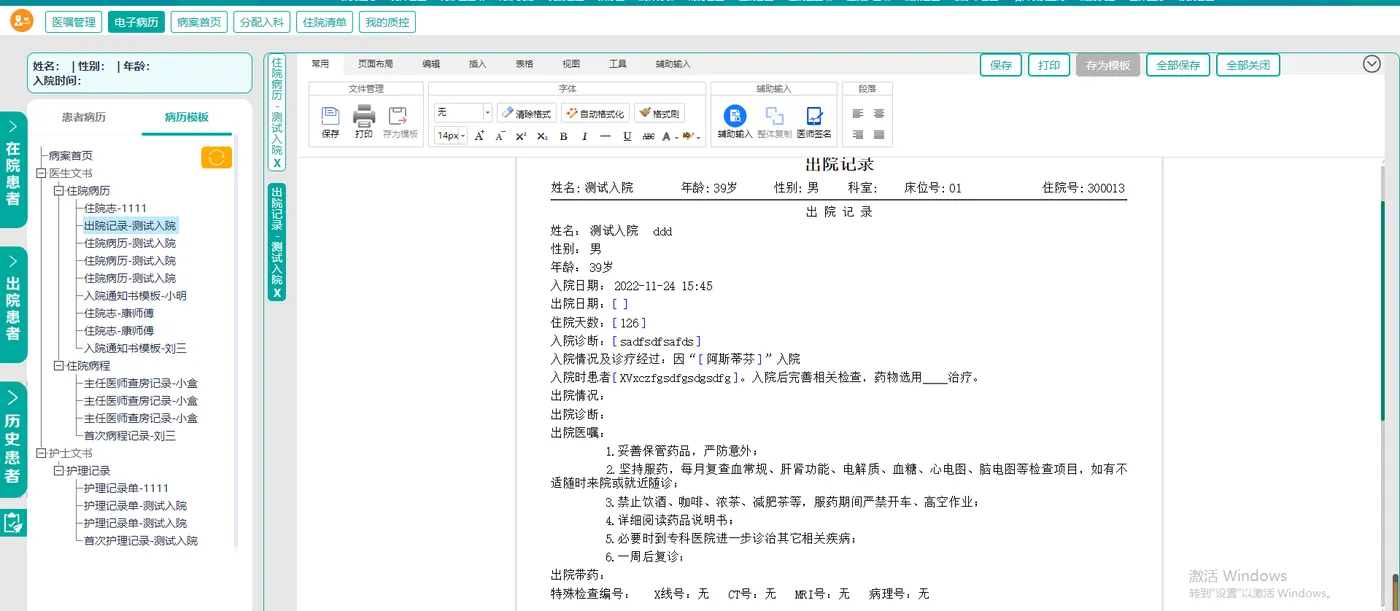Click the 医嘱管理 button
1400x611 pixels.
tap(74, 22)
